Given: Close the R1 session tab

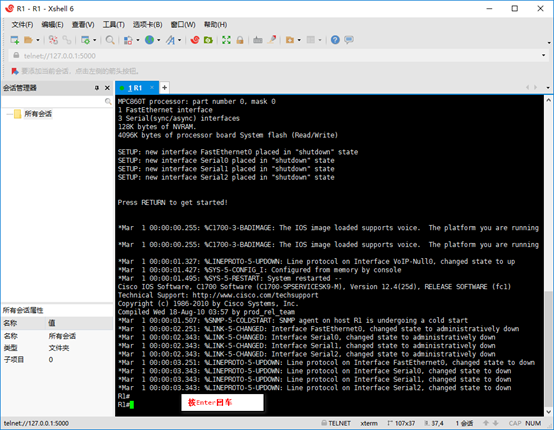Looking at the screenshot, I should click(x=152, y=88).
